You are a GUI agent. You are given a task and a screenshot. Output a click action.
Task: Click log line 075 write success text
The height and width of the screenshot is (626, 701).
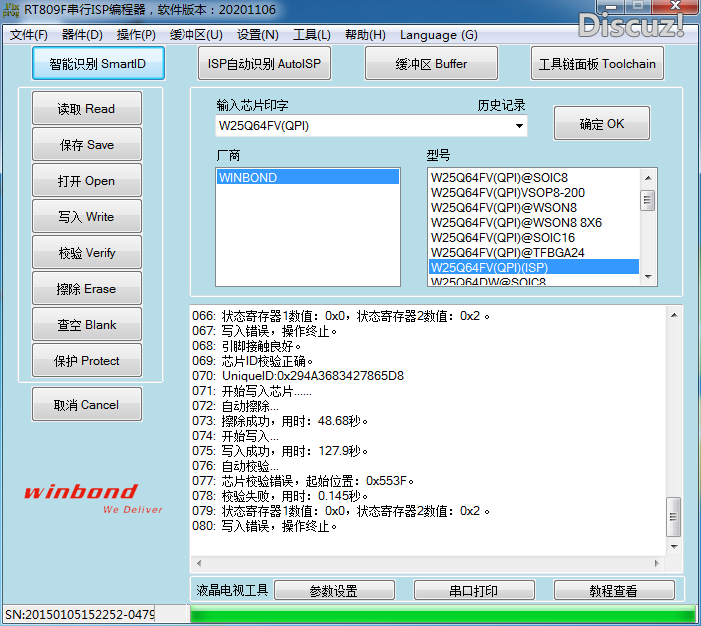[295, 451]
